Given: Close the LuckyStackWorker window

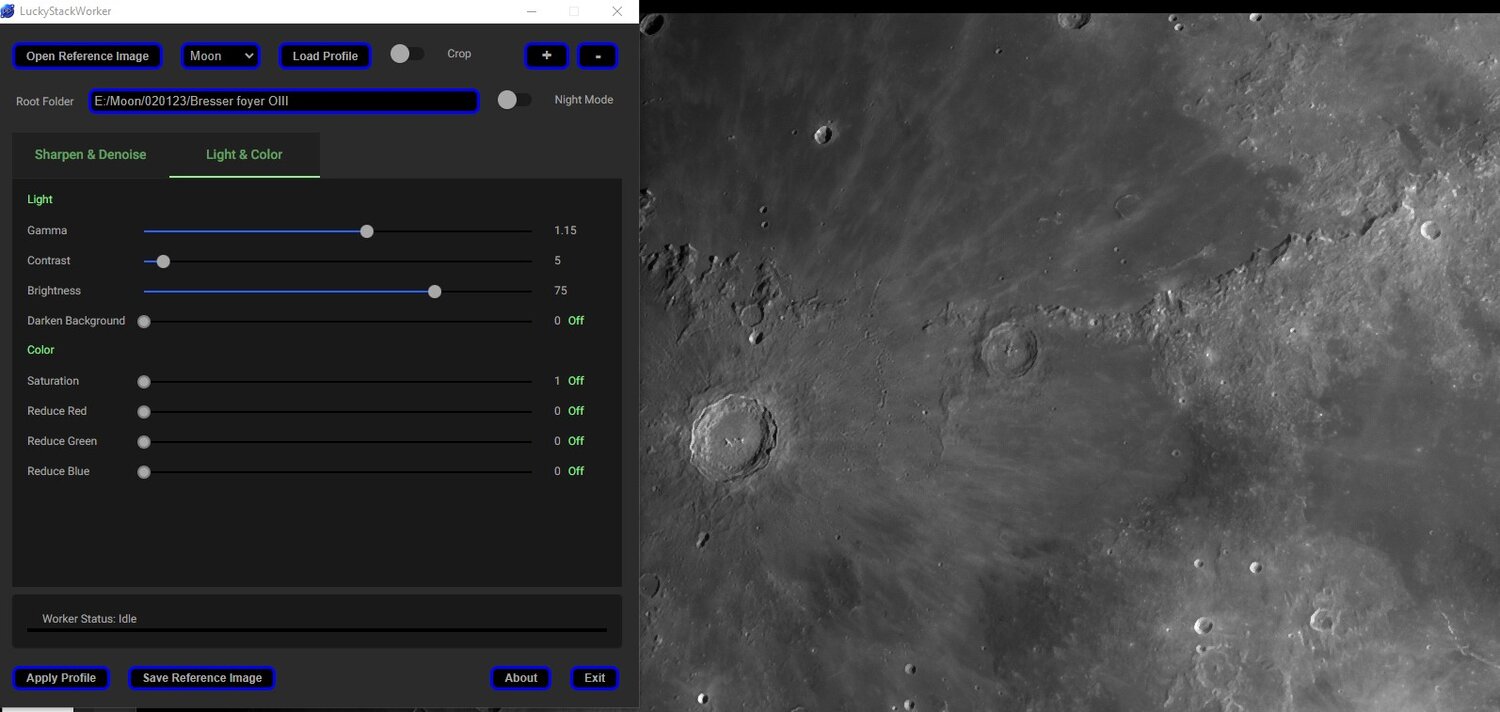Looking at the screenshot, I should (617, 11).
